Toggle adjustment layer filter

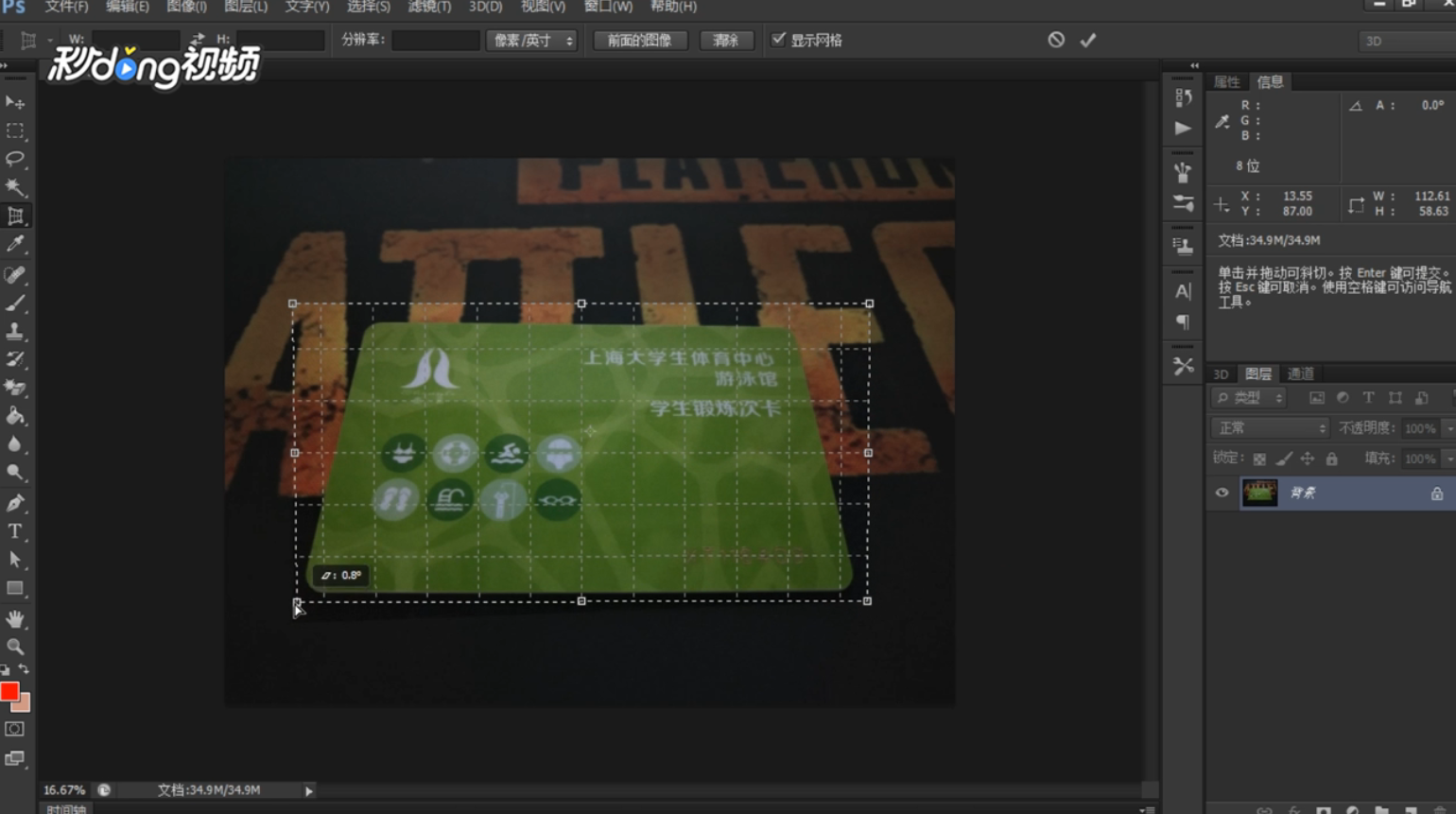(1343, 398)
